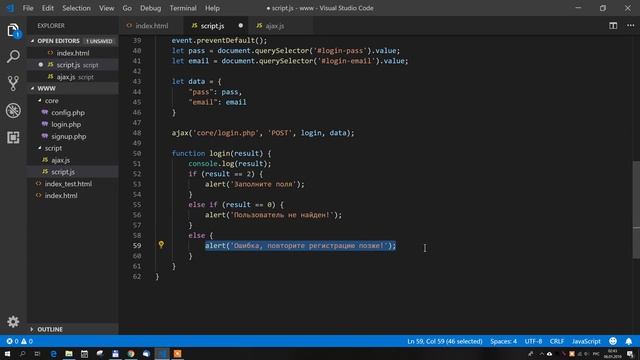Switch to the index.html editor tab
Screen dimensions: 640x360
[151, 25]
